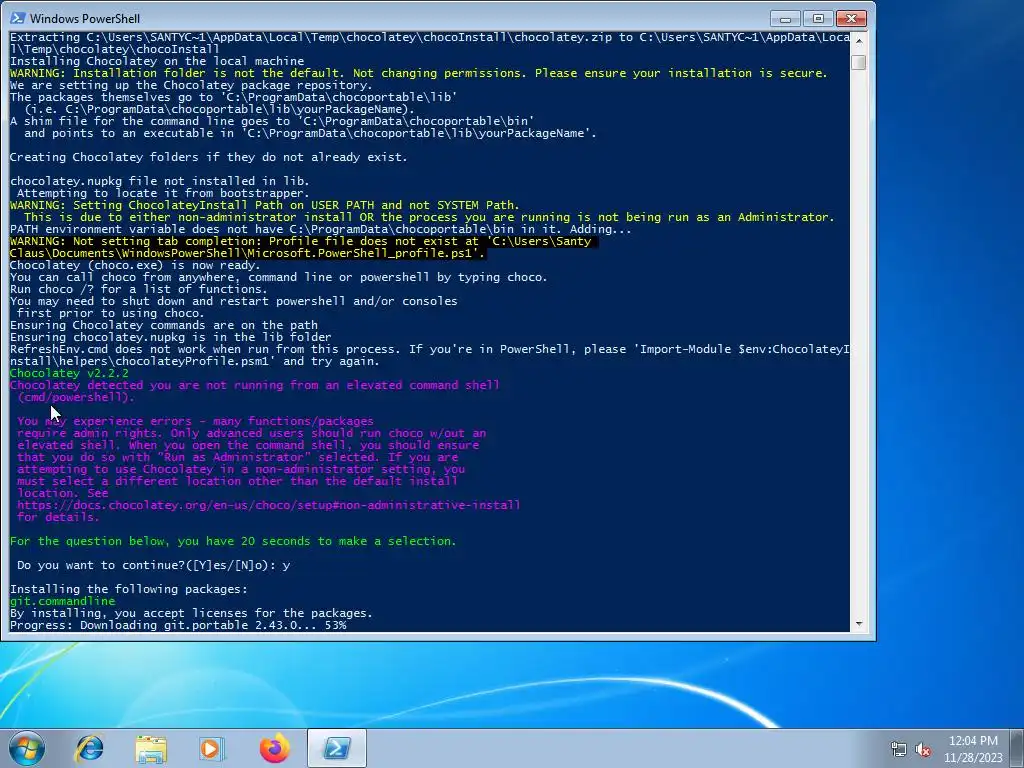Click 'RefreshEnv.cmd does not work' message line
This screenshot has height=768, width=1024.
[x=430, y=355]
